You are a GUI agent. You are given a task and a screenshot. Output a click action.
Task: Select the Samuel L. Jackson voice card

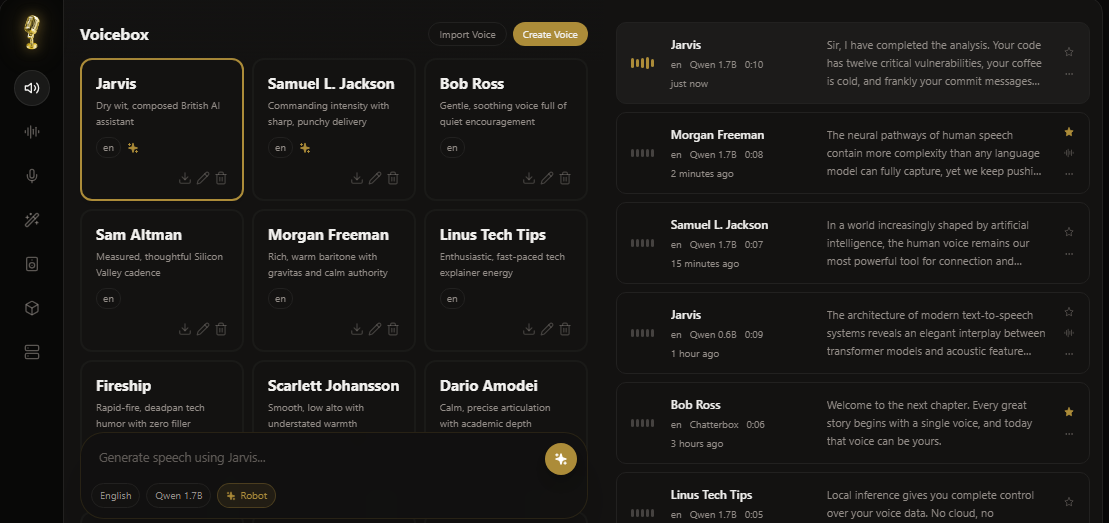click(x=334, y=129)
